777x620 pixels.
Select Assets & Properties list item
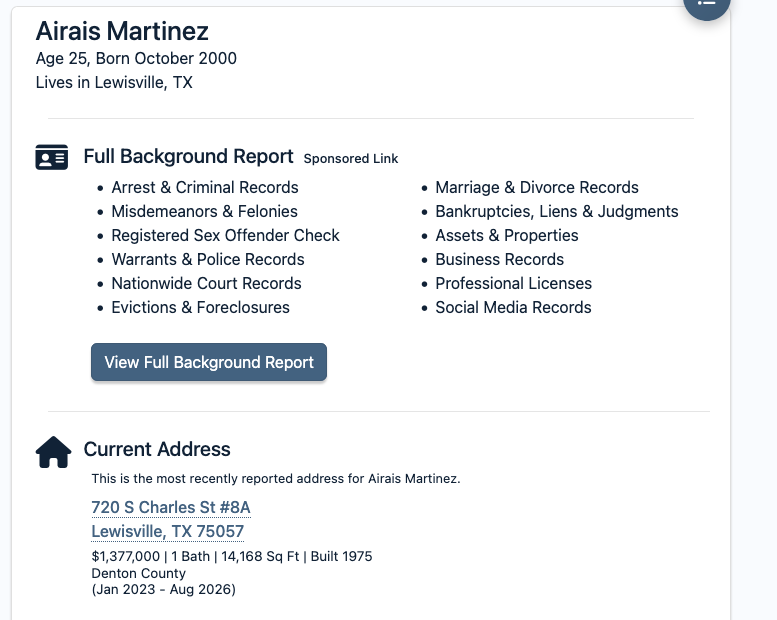[506, 235]
